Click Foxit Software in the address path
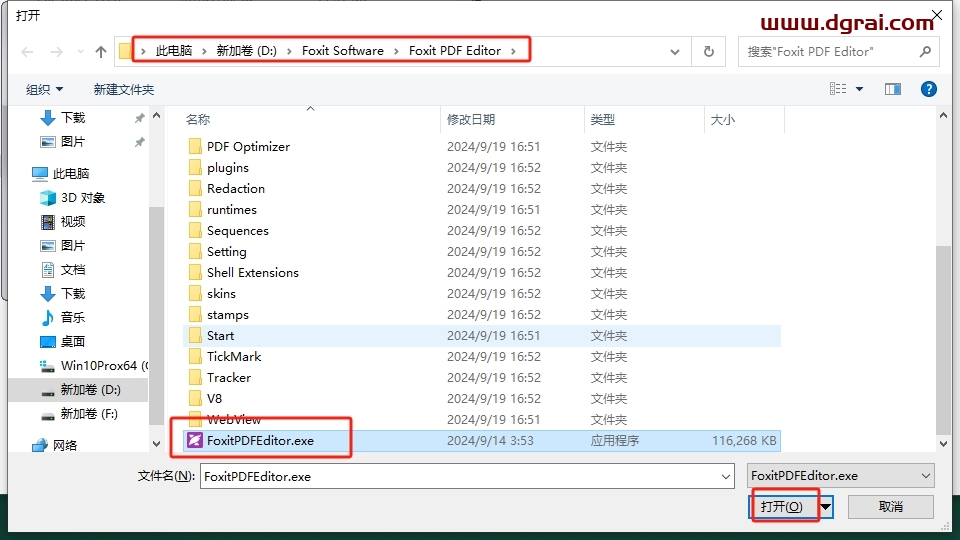This screenshot has width=960, height=540. pyautogui.click(x=343, y=51)
